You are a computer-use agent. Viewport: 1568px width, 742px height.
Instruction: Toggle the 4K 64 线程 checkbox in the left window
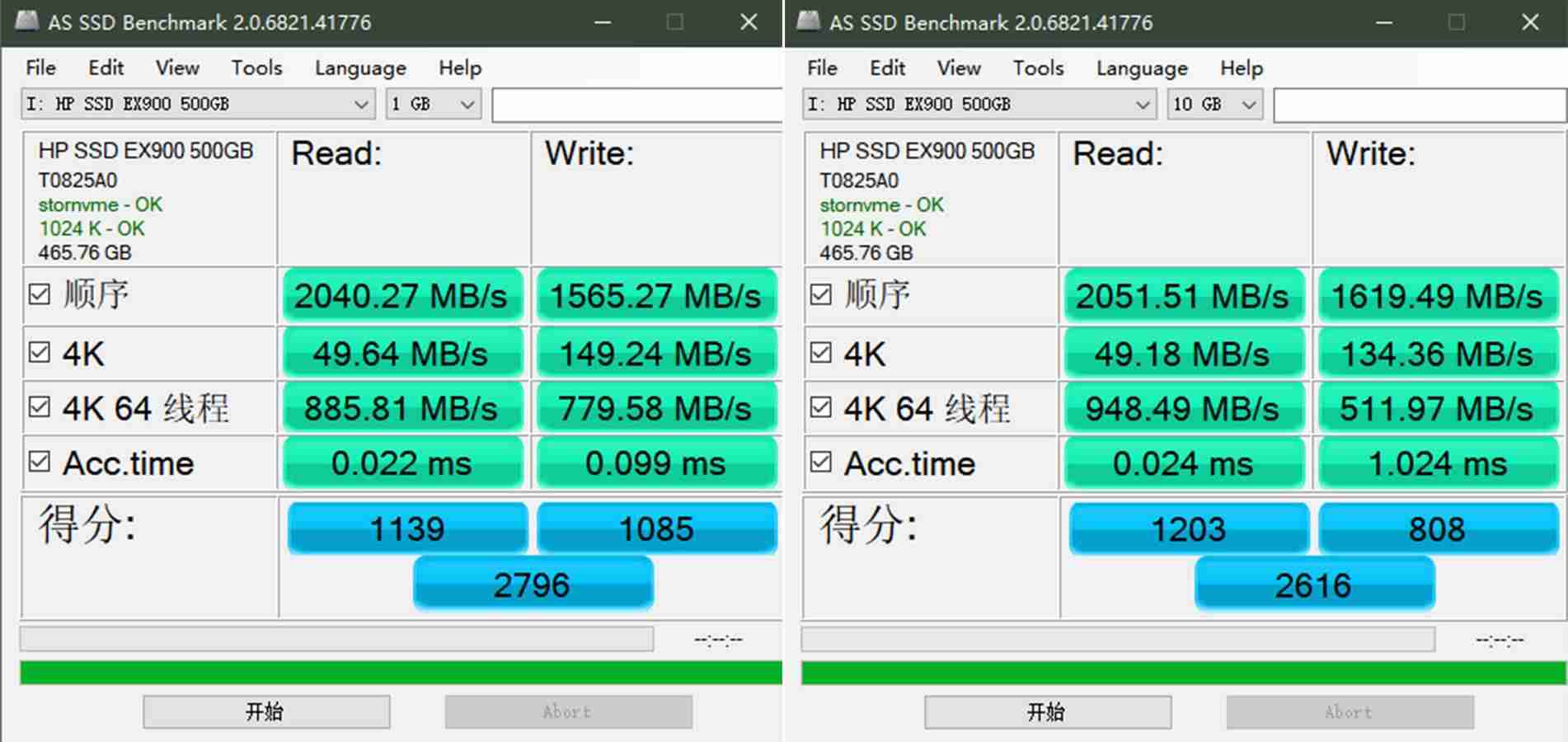click(40, 407)
